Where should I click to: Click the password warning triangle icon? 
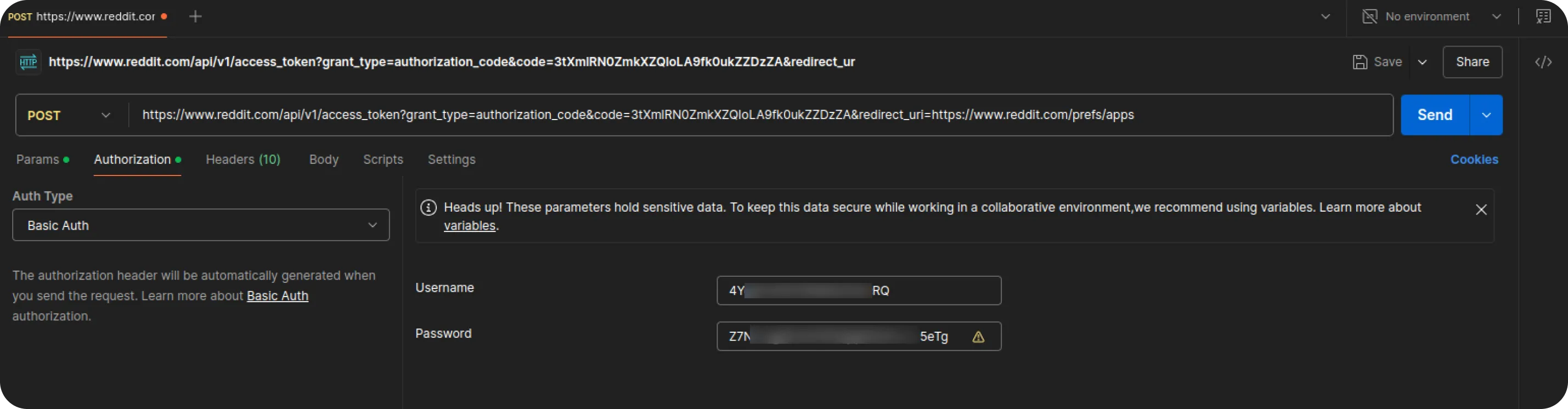point(978,337)
